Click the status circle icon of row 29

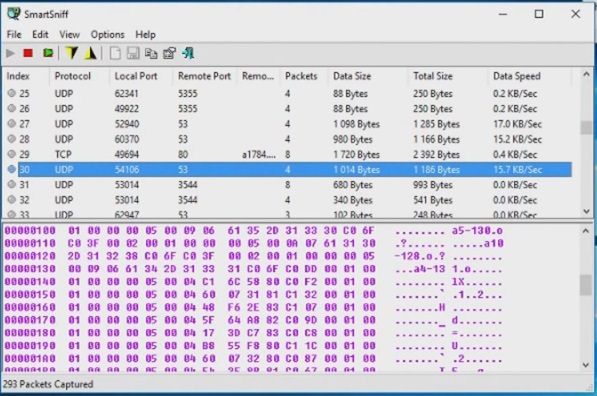pos(12,154)
